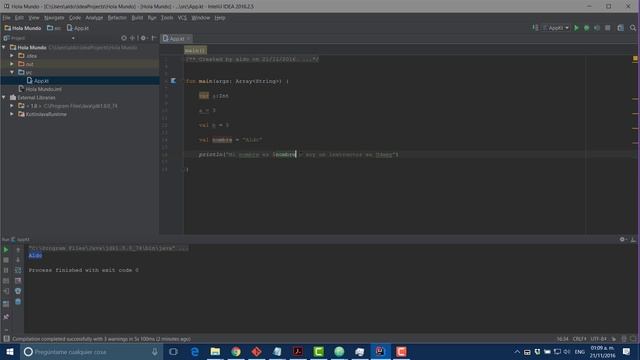Expand the .idea folder
This screenshot has width=640, height=360.
12,56
